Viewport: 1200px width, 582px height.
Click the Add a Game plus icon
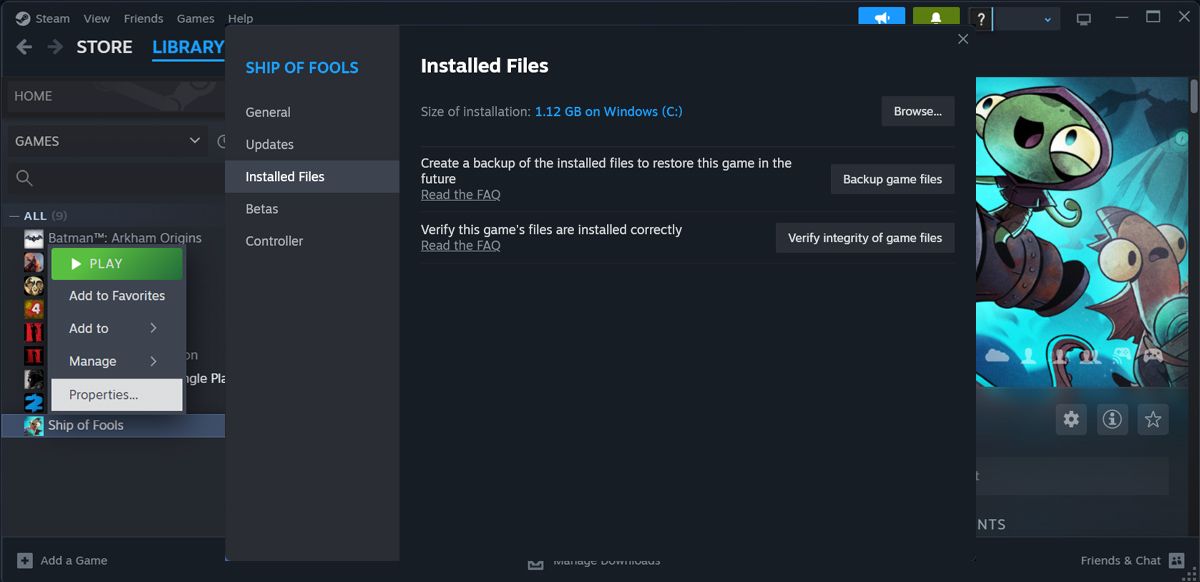[23, 560]
